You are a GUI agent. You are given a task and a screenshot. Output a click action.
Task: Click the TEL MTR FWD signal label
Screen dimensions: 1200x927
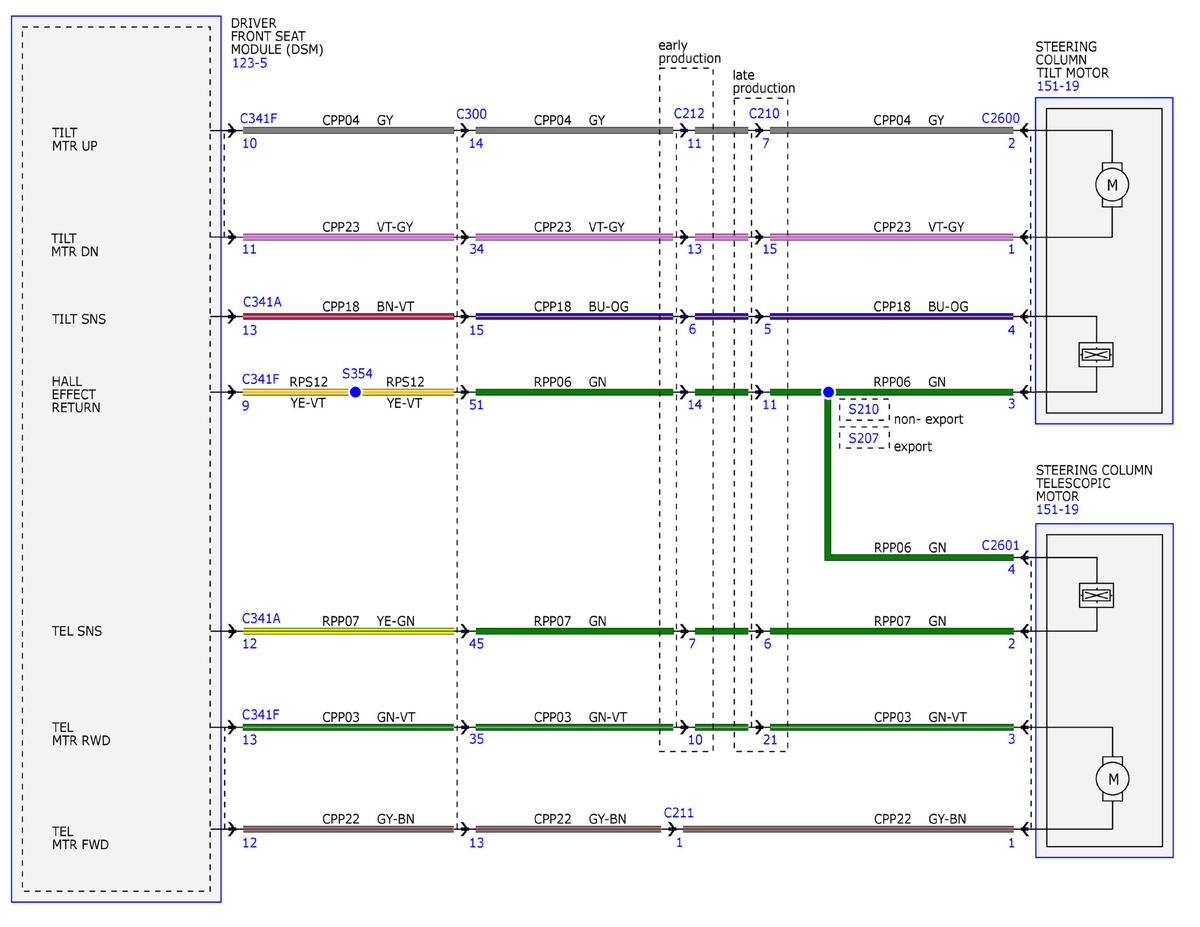tap(80, 838)
